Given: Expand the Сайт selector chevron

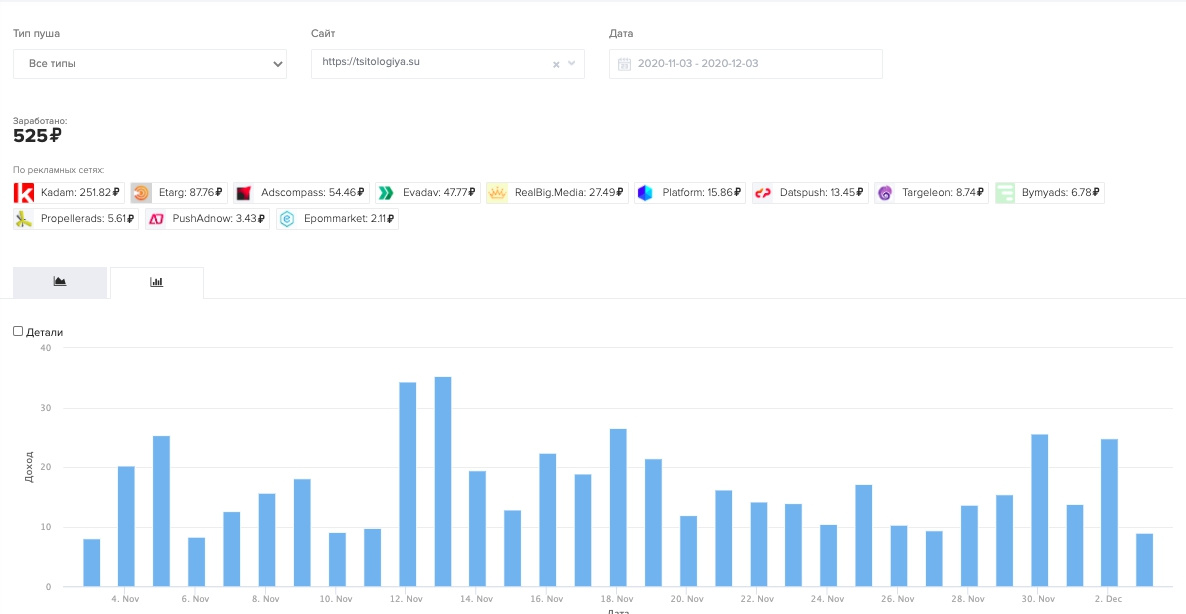Looking at the screenshot, I should (572, 63).
